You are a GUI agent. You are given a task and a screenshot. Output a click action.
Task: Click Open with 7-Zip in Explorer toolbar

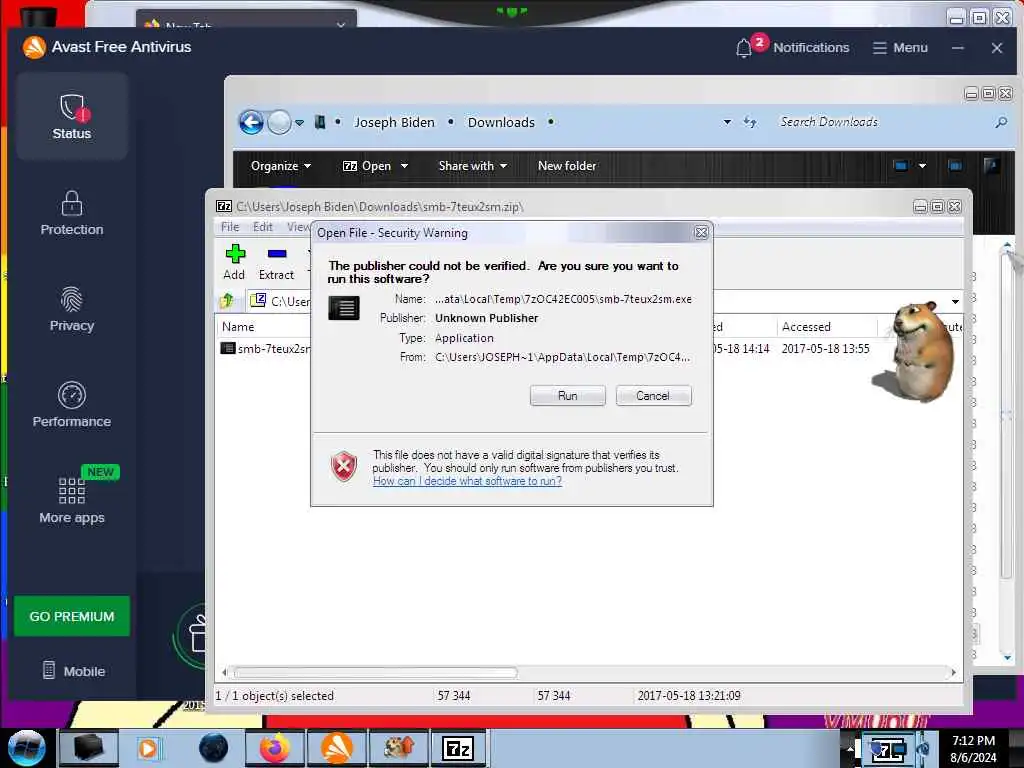367,166
